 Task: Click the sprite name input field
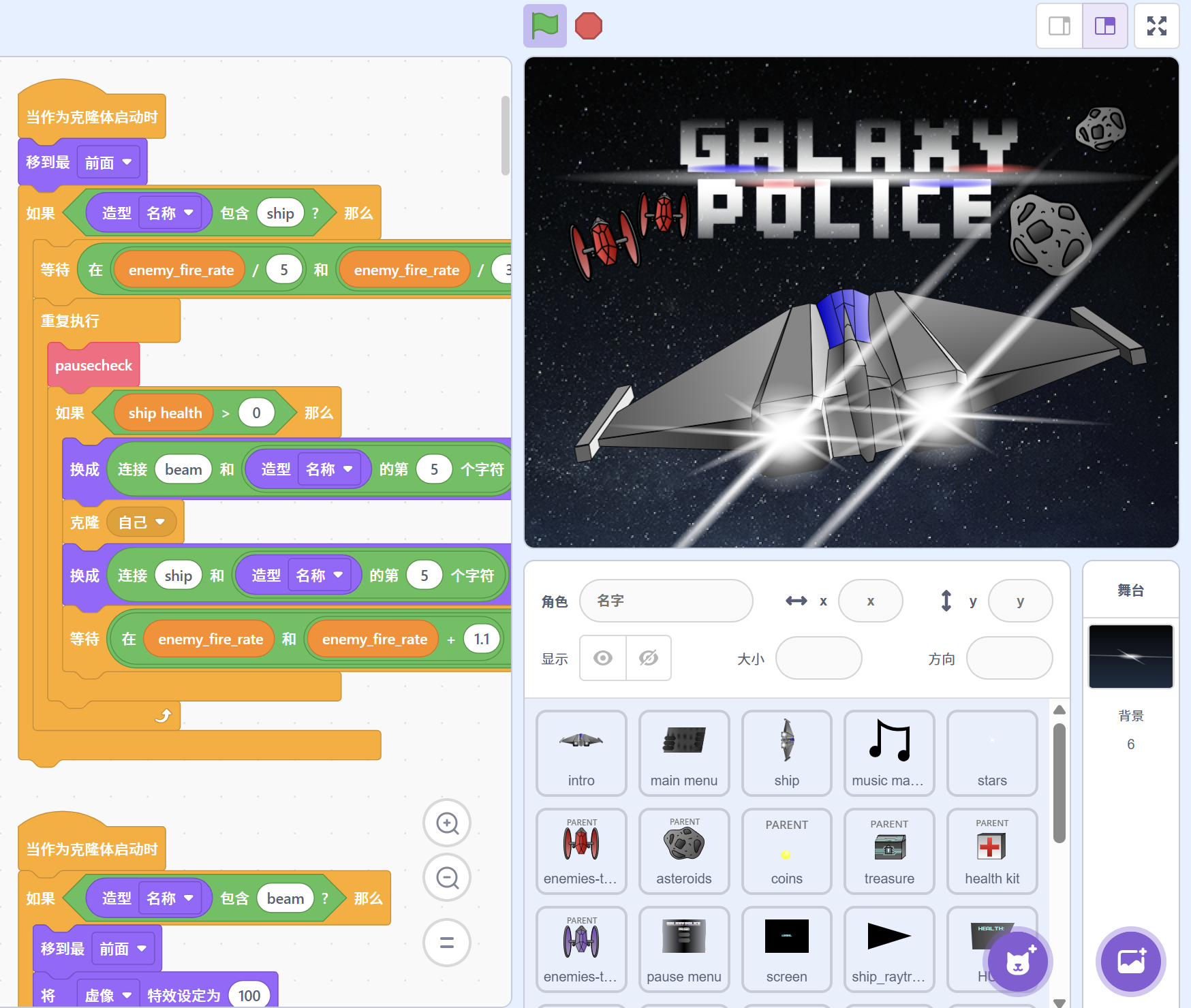666,601
